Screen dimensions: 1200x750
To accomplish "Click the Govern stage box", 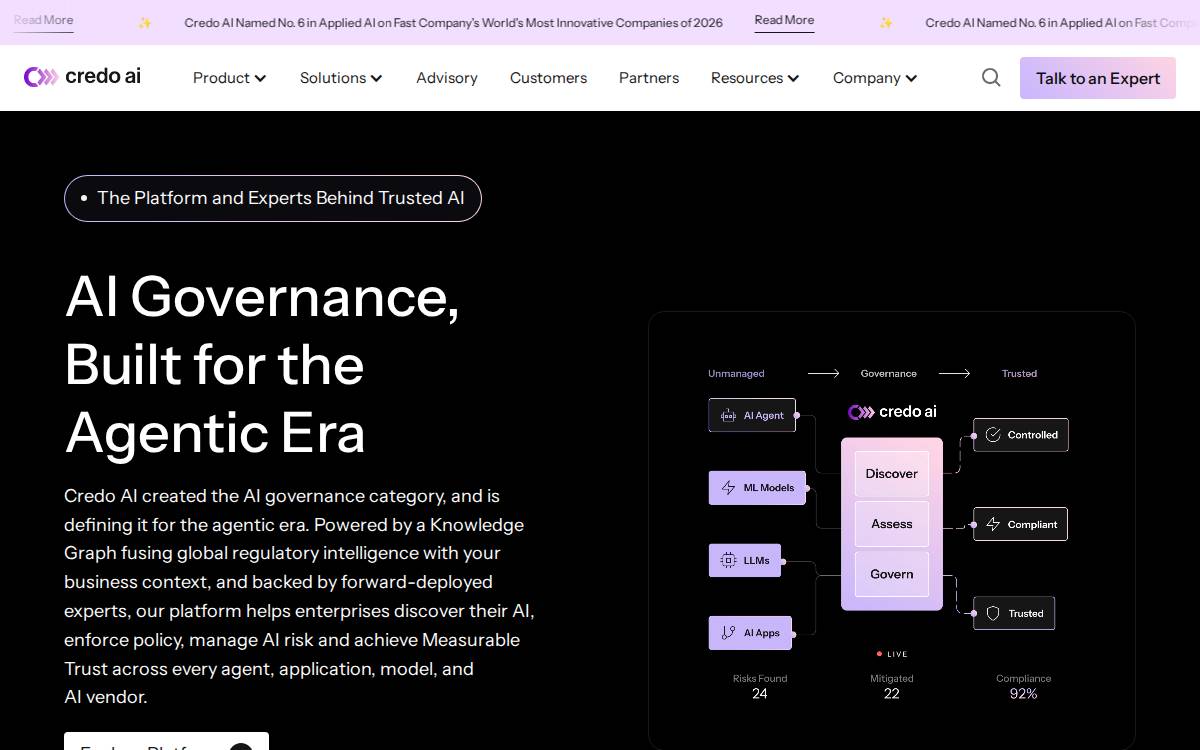I will pos(892,574).
